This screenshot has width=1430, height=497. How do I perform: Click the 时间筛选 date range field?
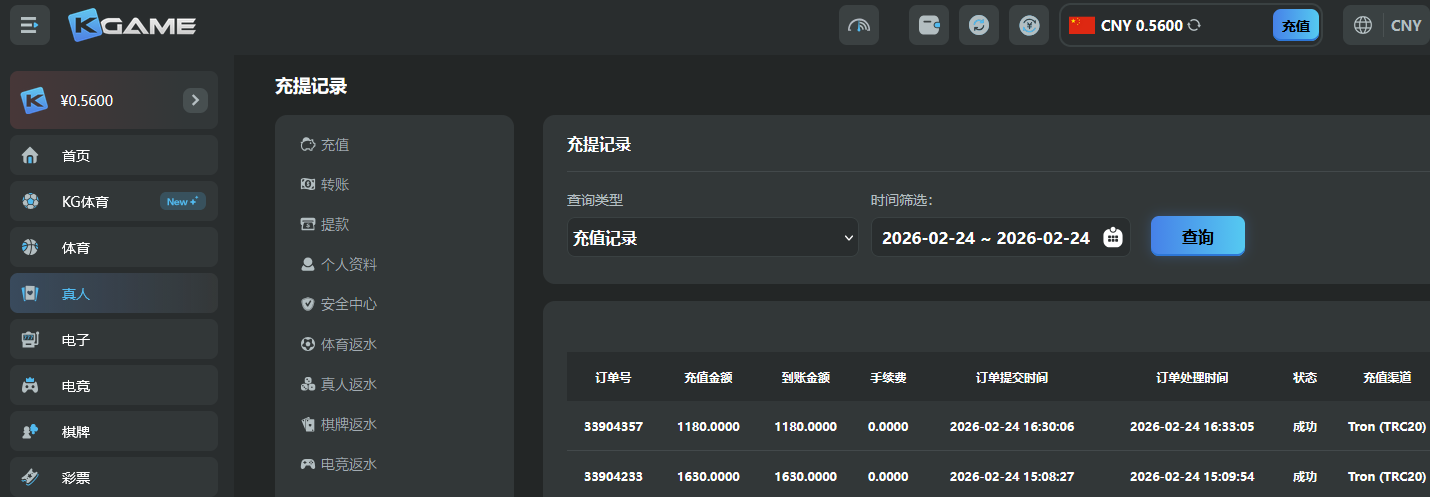click(985, 238)
